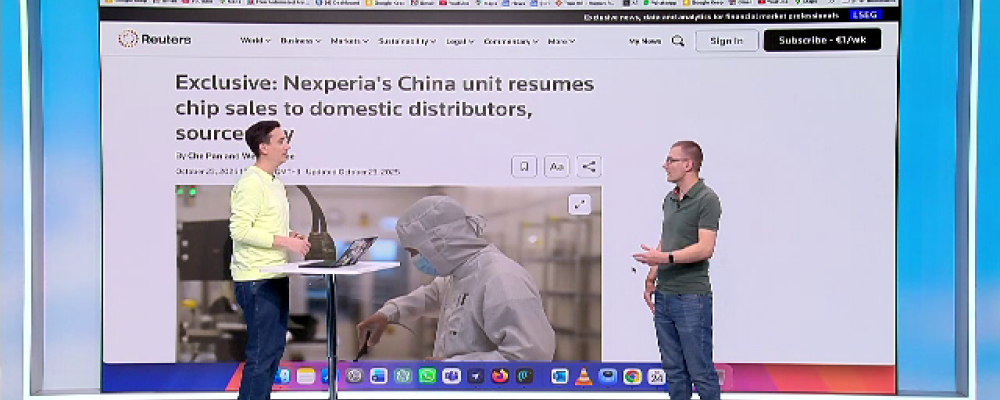Open the Aa text size control
1000x400 pixels.
pyautogui.click(x=557, y=167)
